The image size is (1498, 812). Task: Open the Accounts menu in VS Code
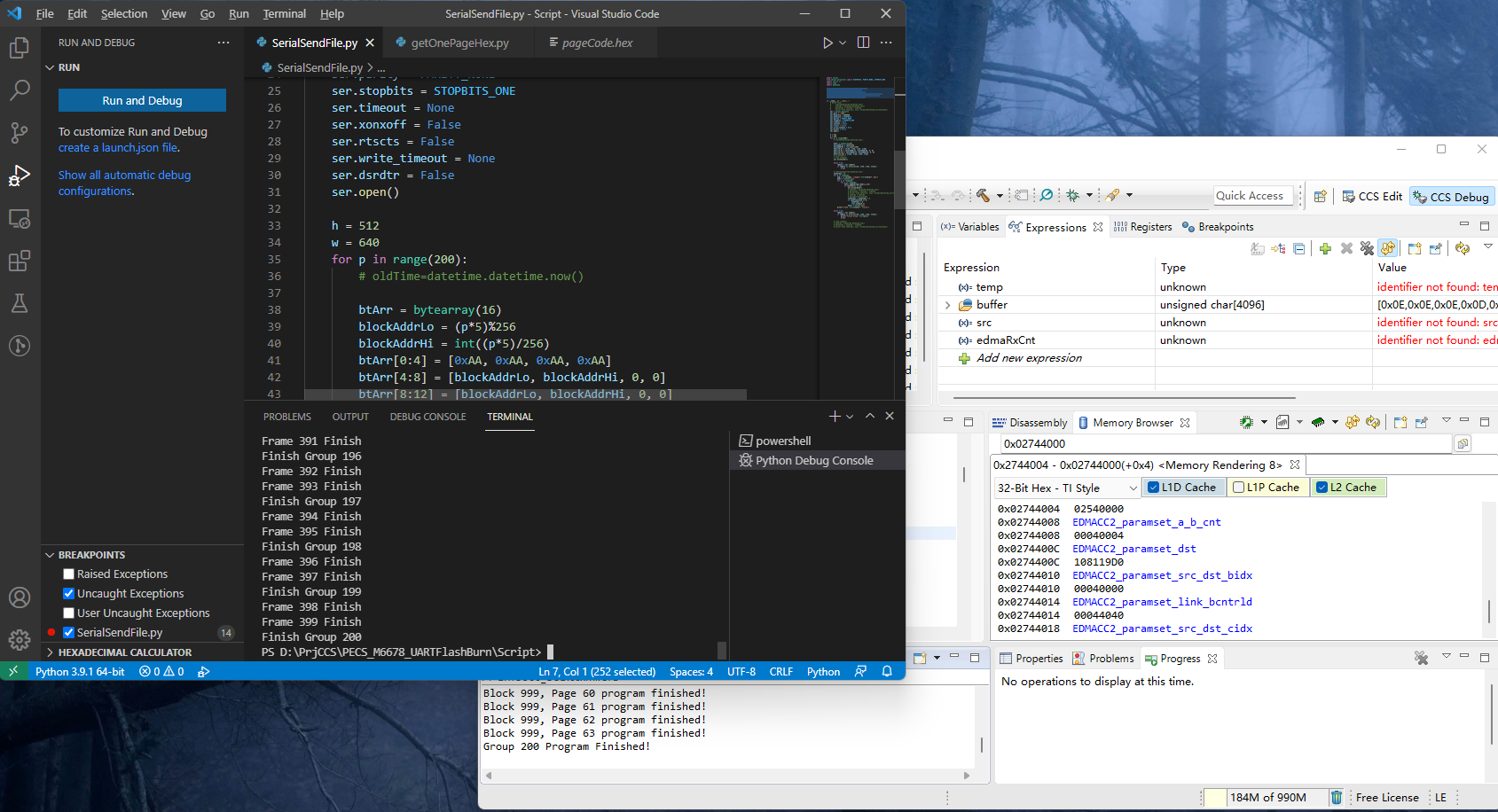point(20,597)
